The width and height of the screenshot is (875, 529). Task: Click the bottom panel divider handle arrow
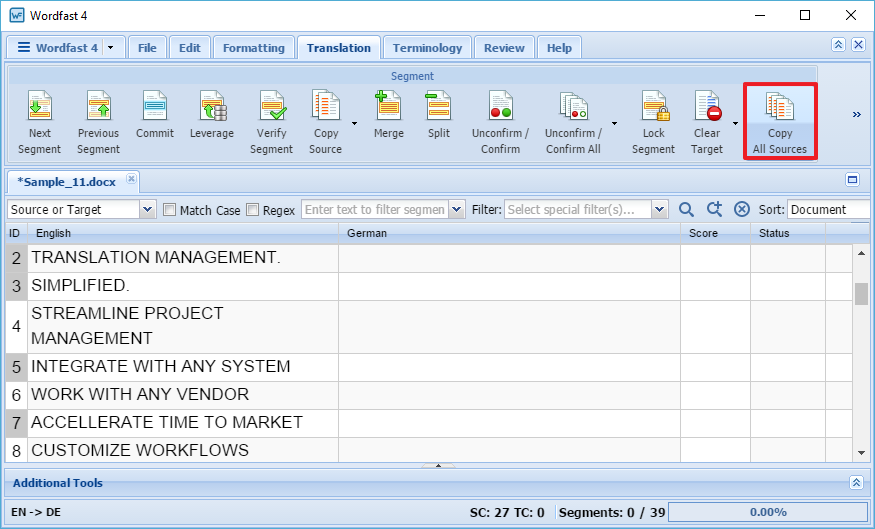pos(438,465)
